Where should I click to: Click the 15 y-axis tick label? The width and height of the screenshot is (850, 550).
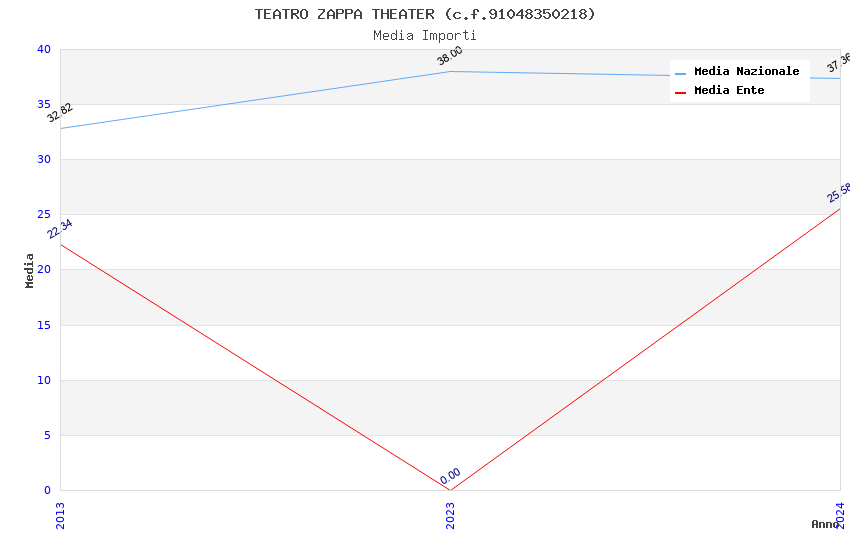44,325
